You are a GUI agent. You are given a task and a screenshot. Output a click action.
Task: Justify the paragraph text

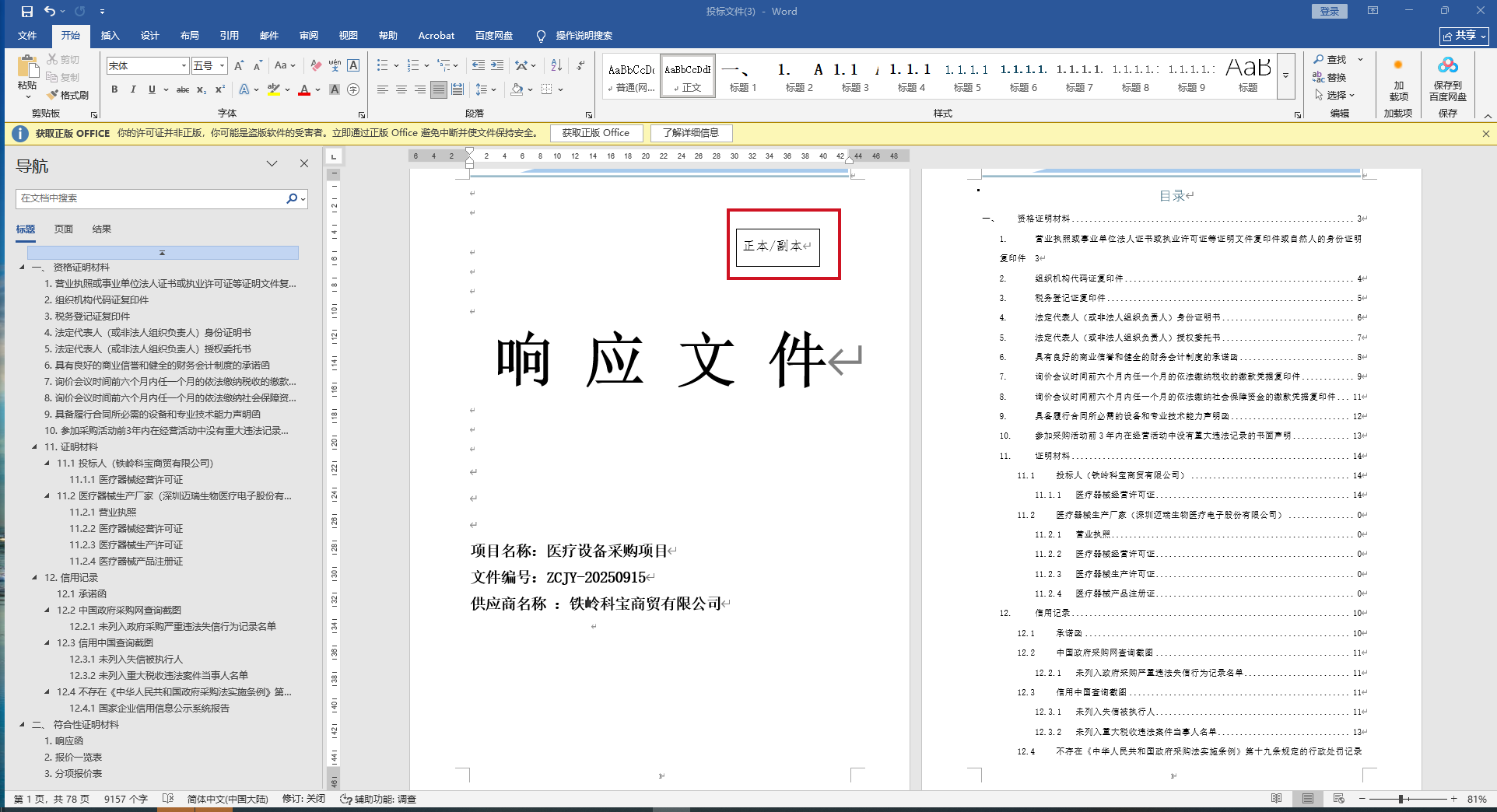439,89
